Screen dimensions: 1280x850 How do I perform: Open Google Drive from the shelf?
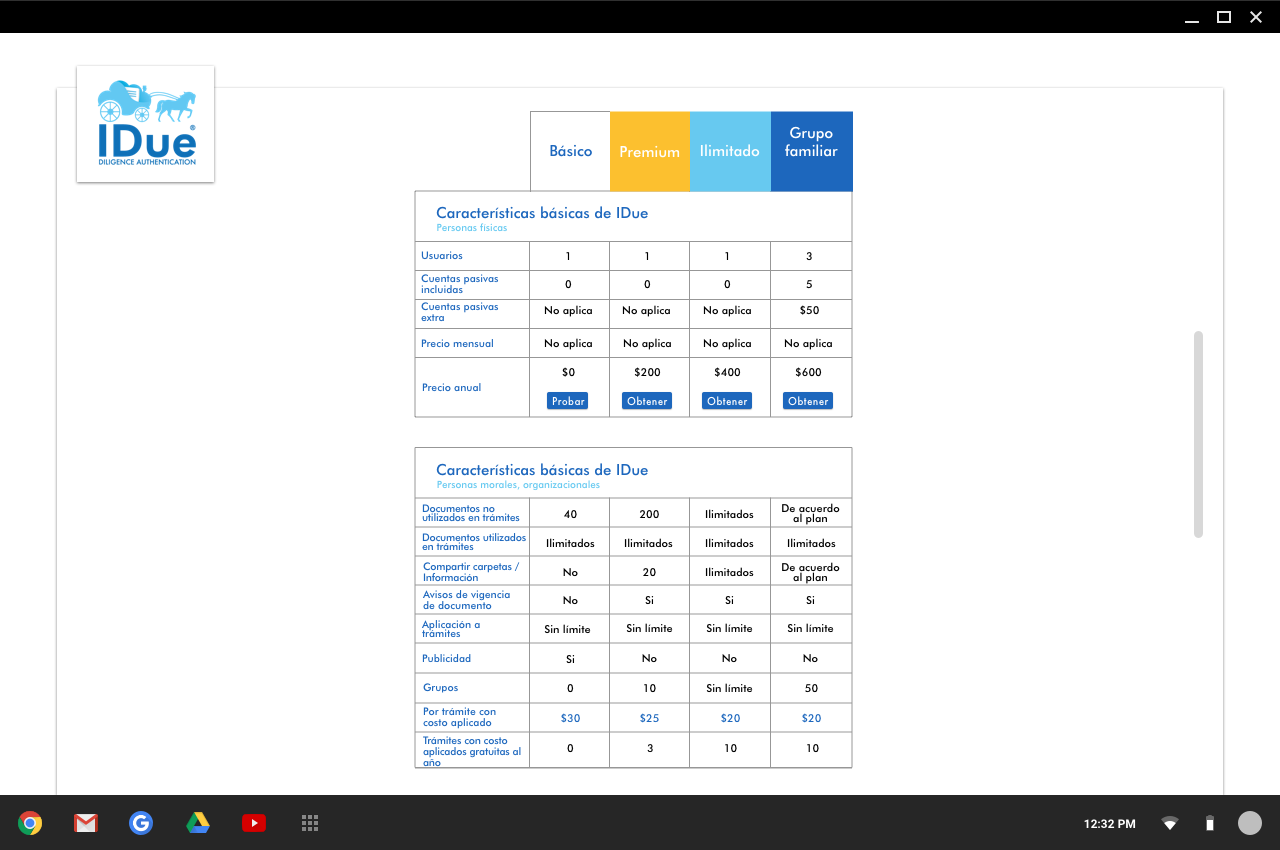pyautogui.click(x=198, y=823)
